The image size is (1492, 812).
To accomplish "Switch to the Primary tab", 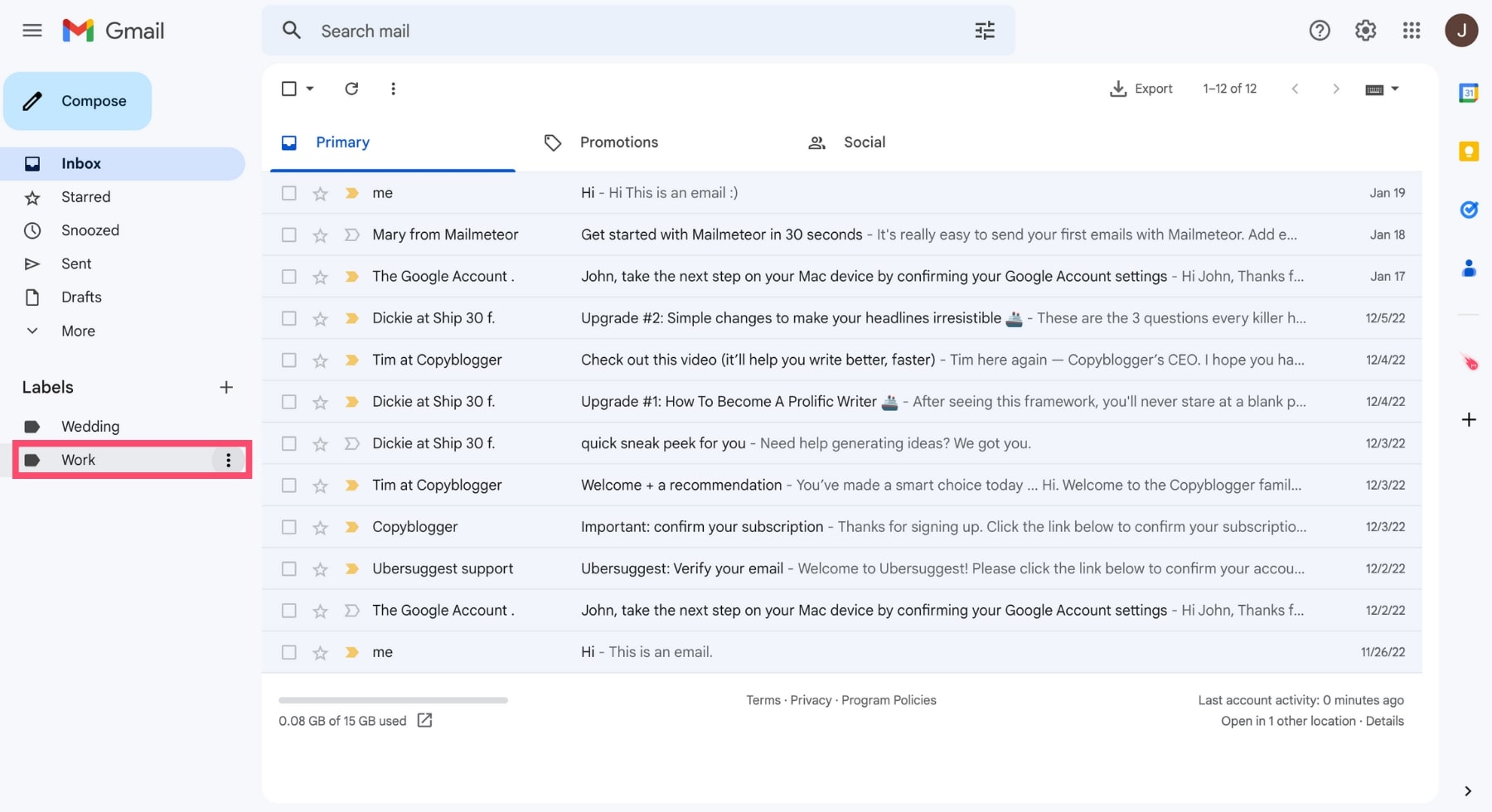I will [342, 143].
